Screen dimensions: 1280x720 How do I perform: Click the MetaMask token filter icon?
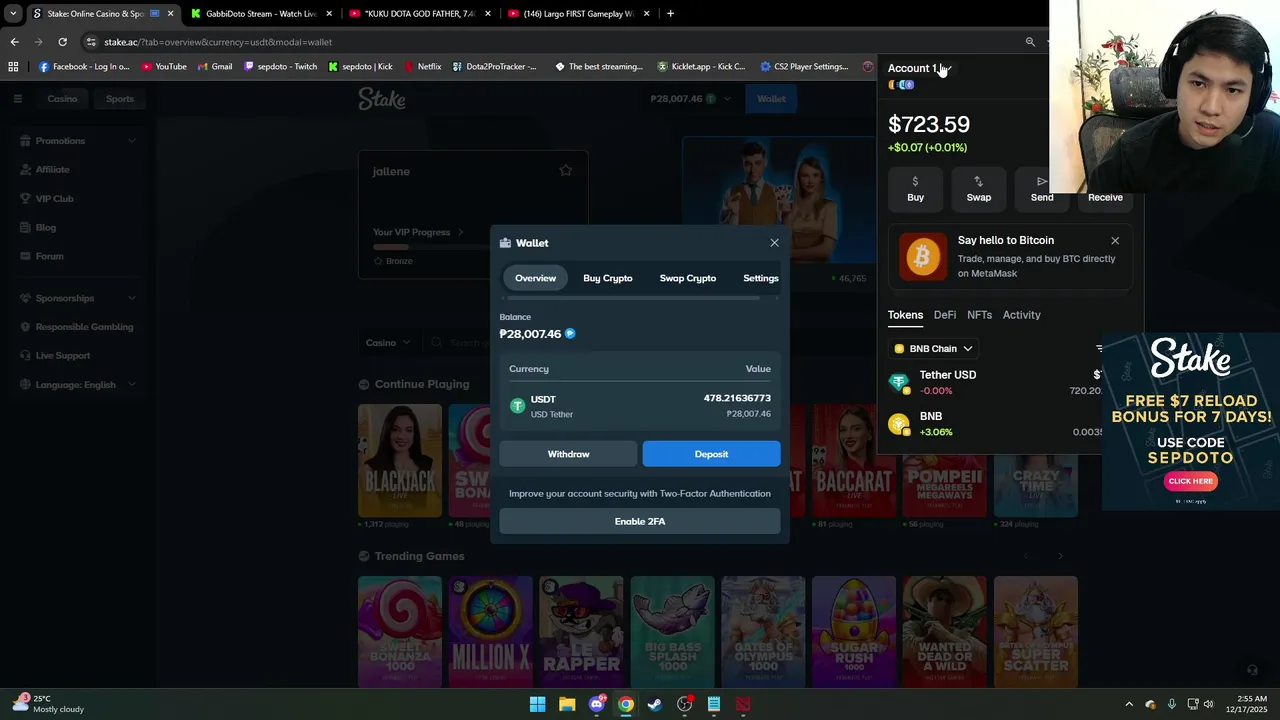pos(1099,349)
